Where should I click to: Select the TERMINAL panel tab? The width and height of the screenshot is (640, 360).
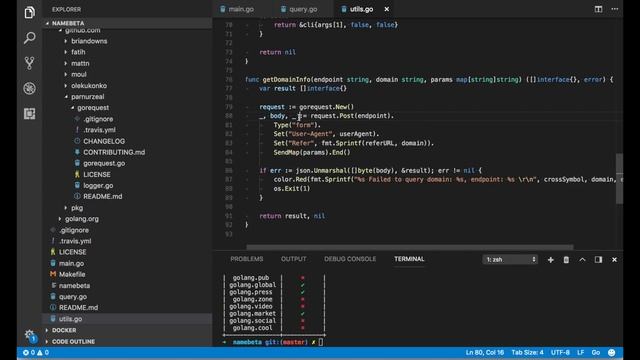pos(409,259)
